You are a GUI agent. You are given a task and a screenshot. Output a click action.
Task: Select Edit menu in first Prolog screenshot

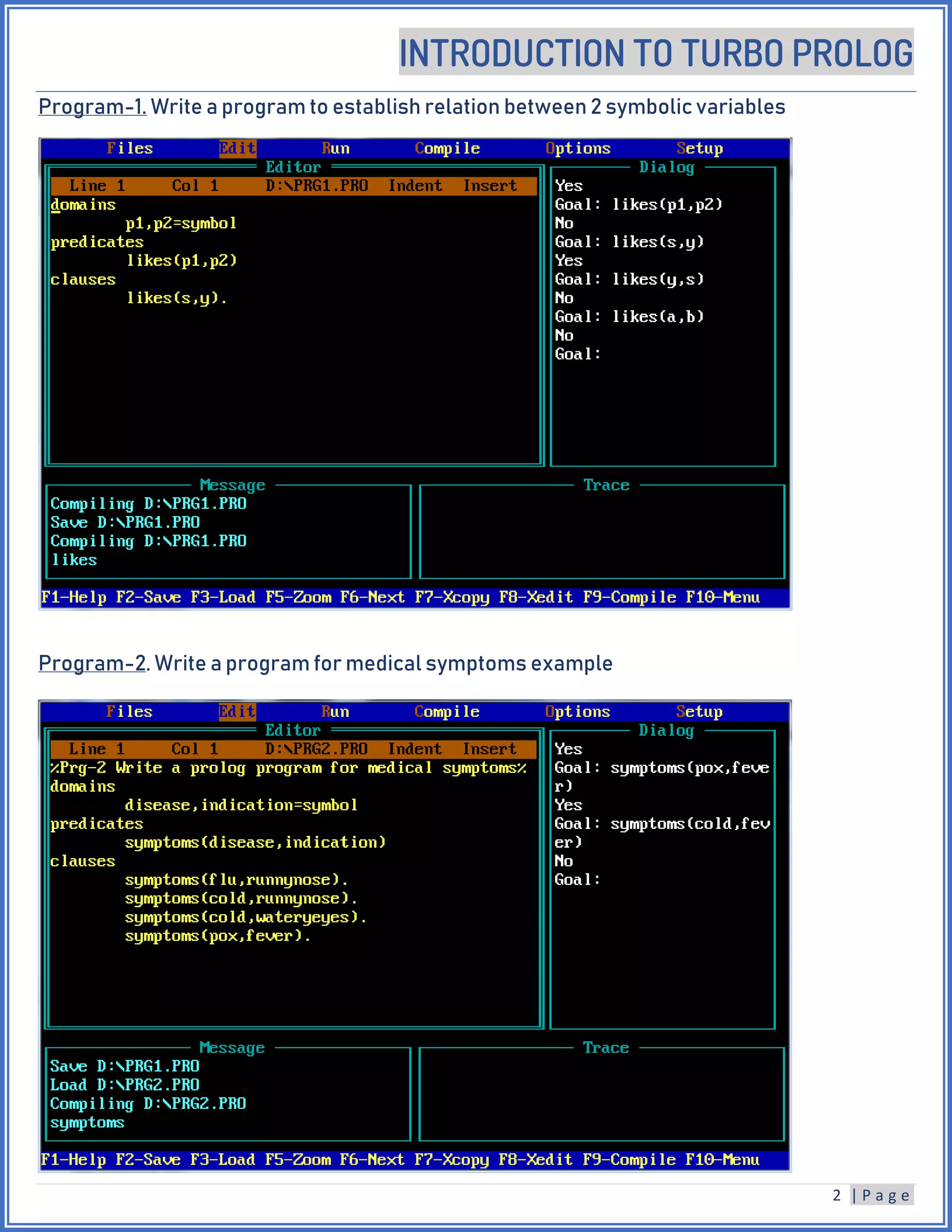238,148
